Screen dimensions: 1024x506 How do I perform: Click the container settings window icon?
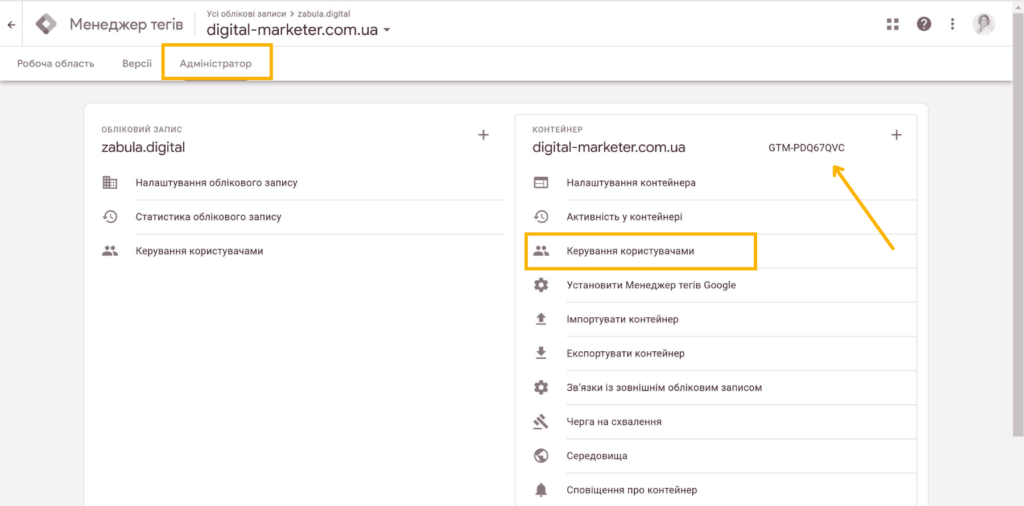click(x=541, y=183)
